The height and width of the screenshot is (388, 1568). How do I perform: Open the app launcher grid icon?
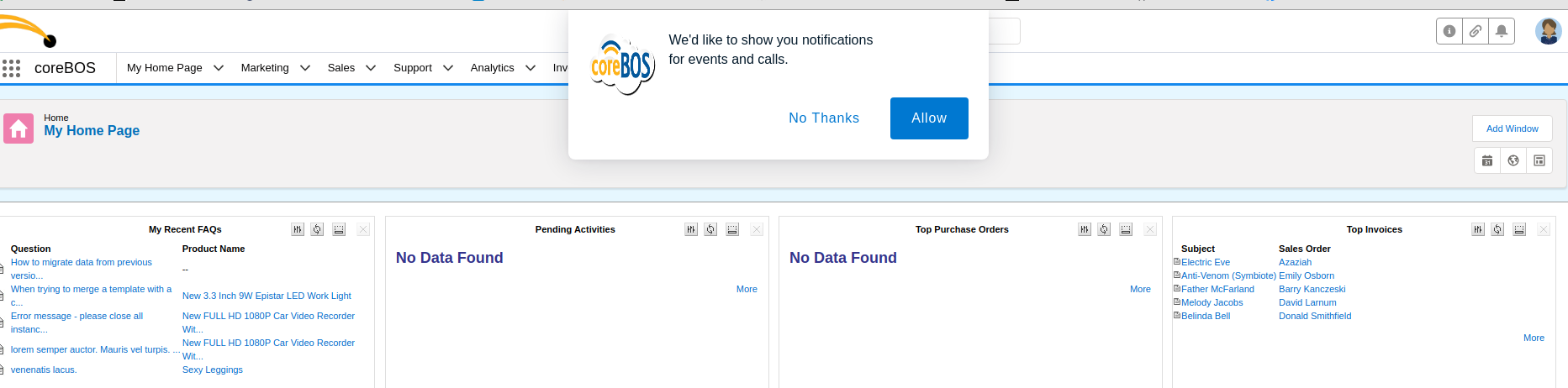(11, 68)
